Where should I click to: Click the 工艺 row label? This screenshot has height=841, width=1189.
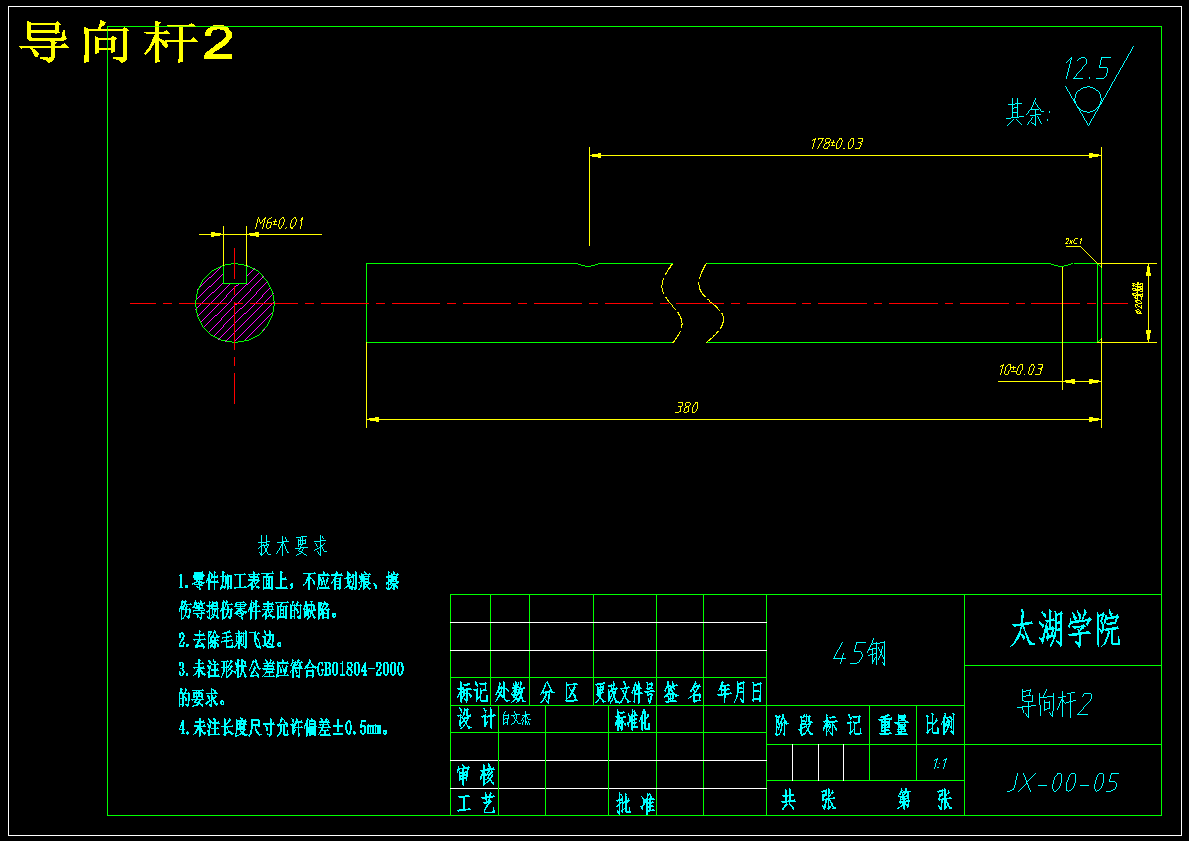475,803
